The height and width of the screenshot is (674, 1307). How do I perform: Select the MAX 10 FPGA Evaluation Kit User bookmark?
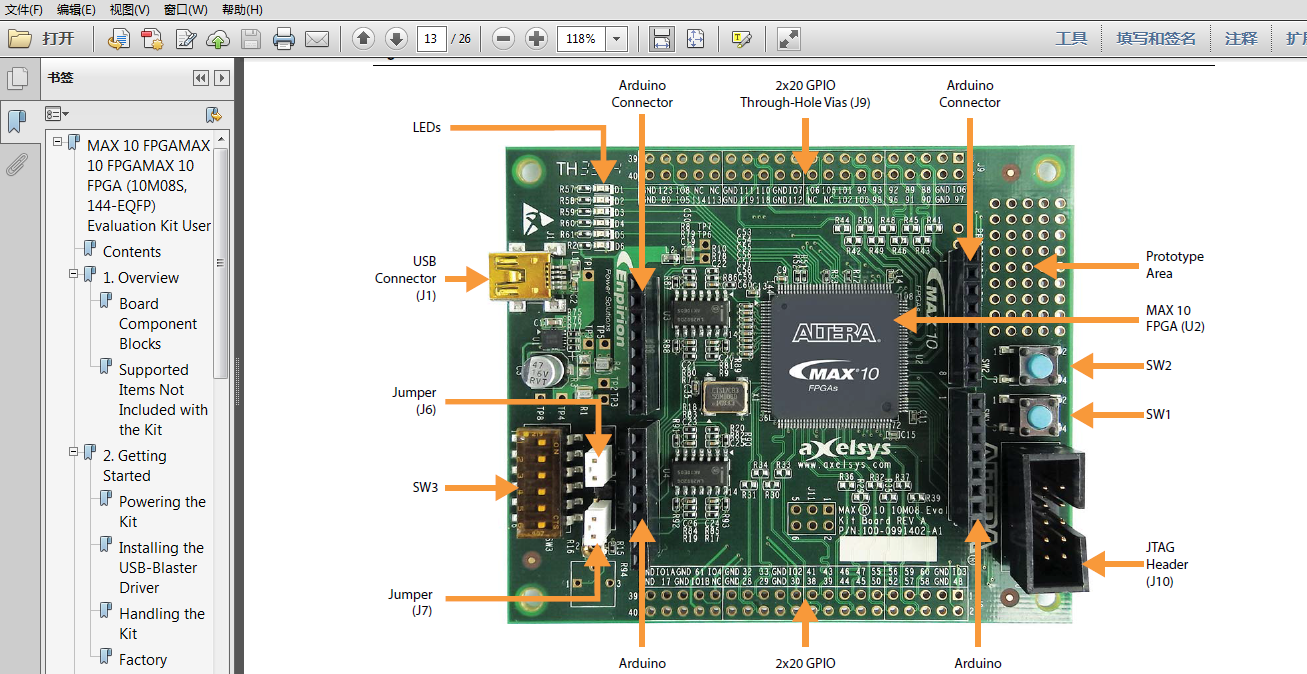click(x=149, y=185)
